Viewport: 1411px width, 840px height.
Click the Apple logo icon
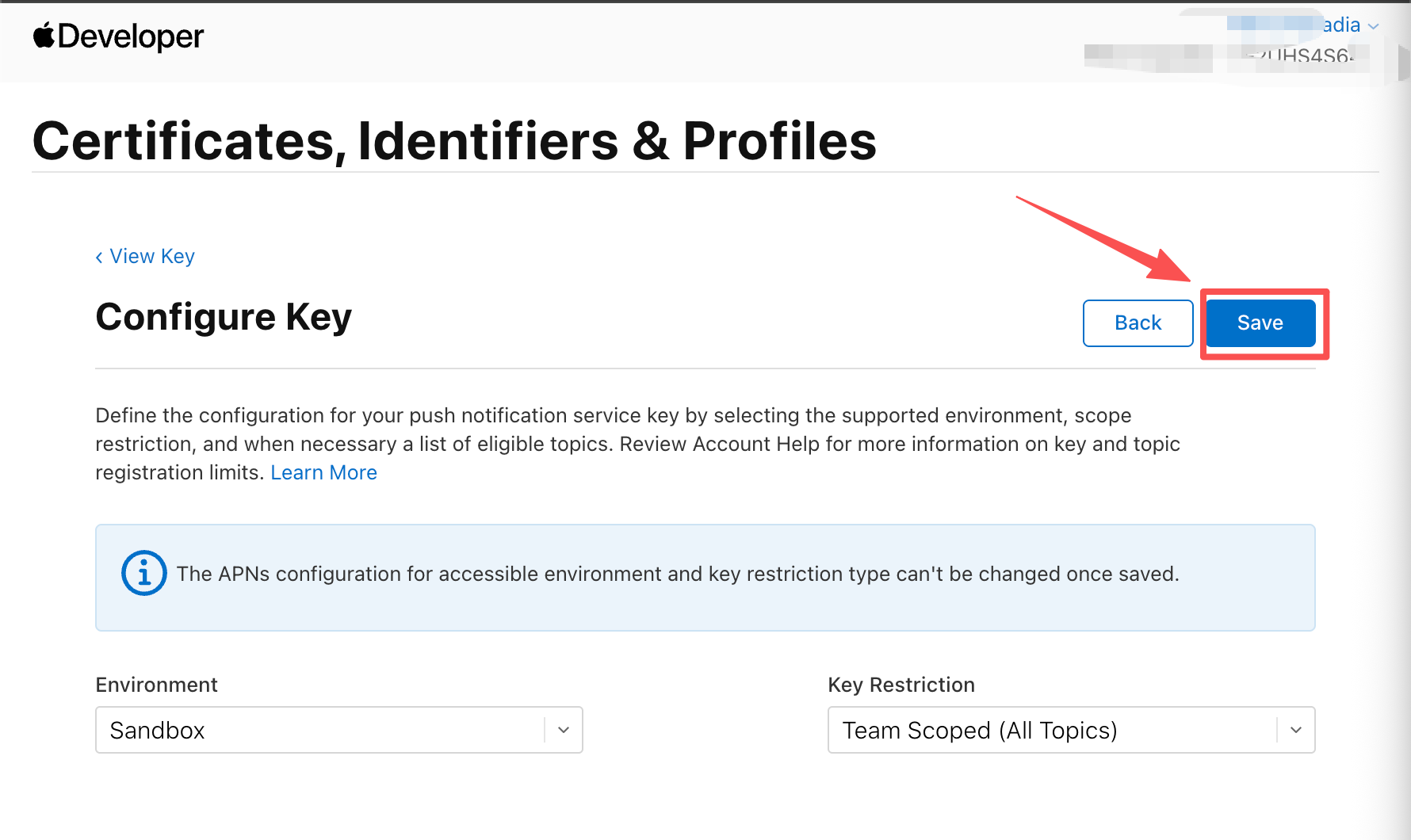[44, 36]
